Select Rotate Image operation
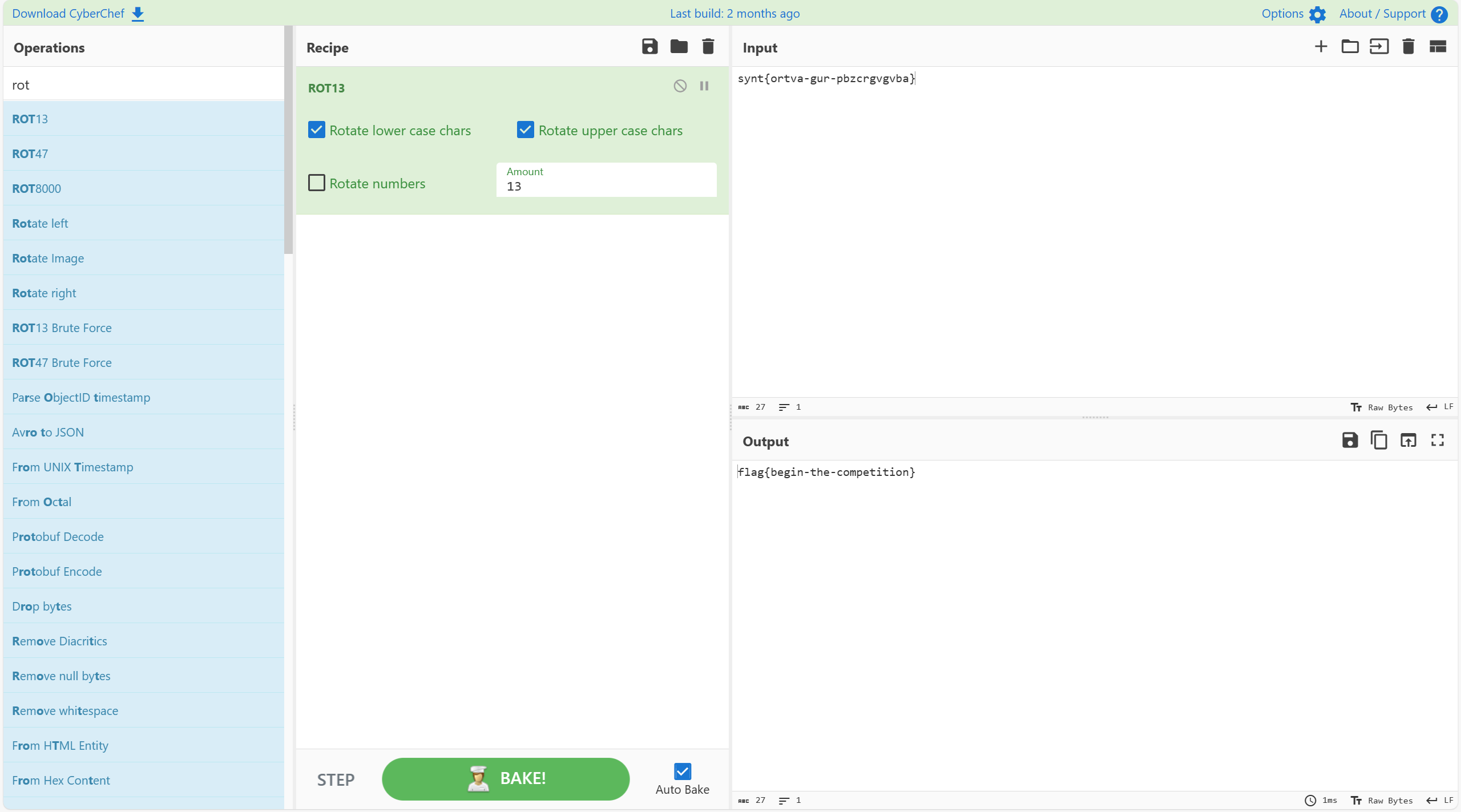 [143, 258]
